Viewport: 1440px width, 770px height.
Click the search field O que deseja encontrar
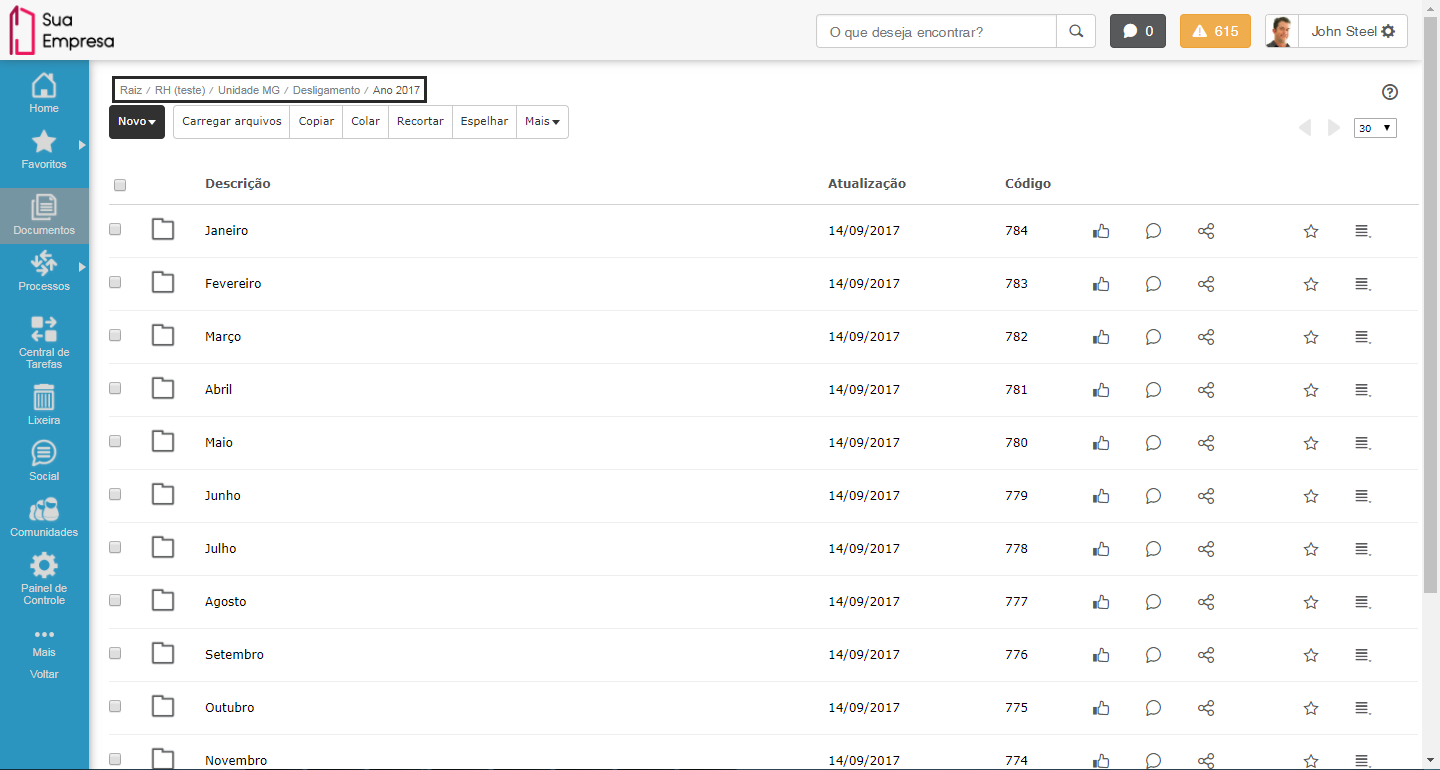coord(936,32)
